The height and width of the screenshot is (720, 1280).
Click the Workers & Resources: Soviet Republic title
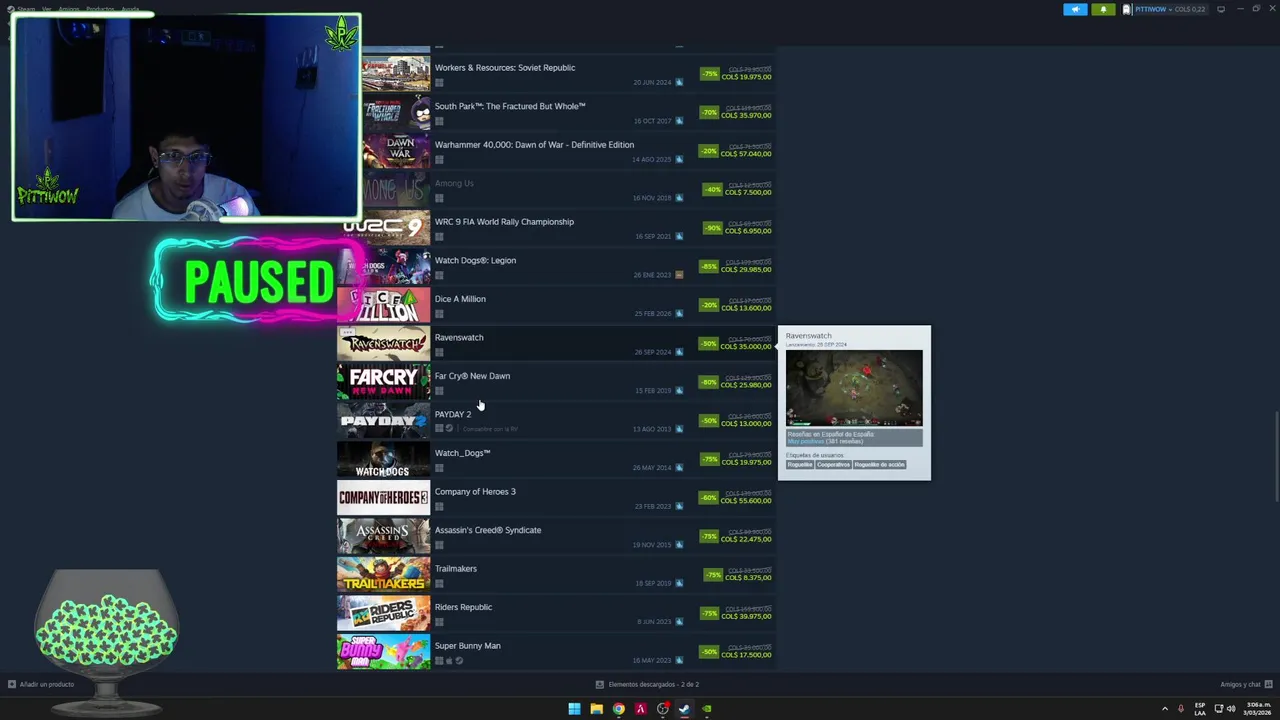coord(505,68)
